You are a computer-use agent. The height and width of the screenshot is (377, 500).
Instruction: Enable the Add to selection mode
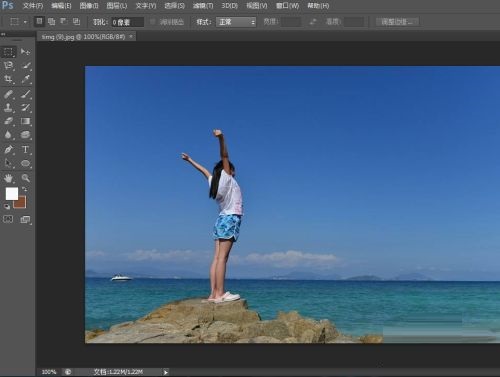click(x=51, y=22)
